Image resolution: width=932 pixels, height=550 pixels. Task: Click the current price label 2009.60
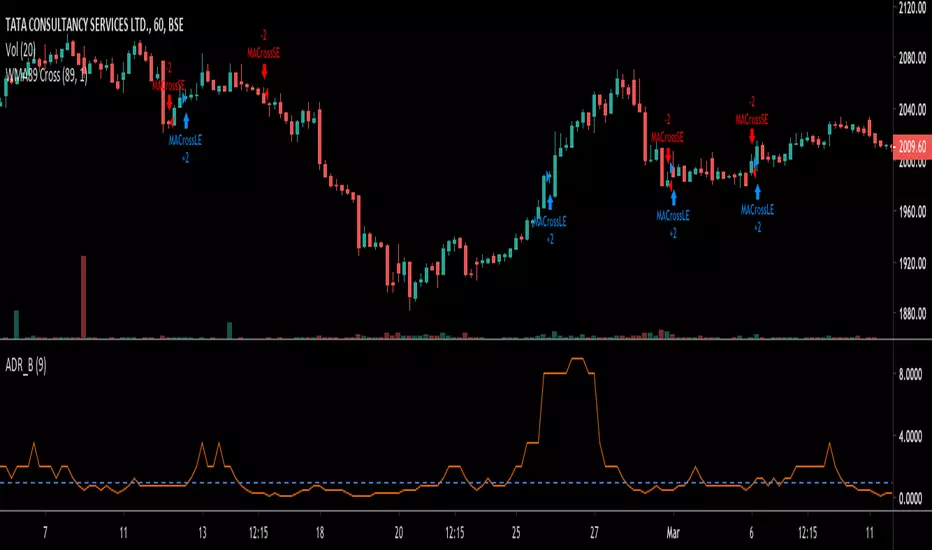[912, 146]
